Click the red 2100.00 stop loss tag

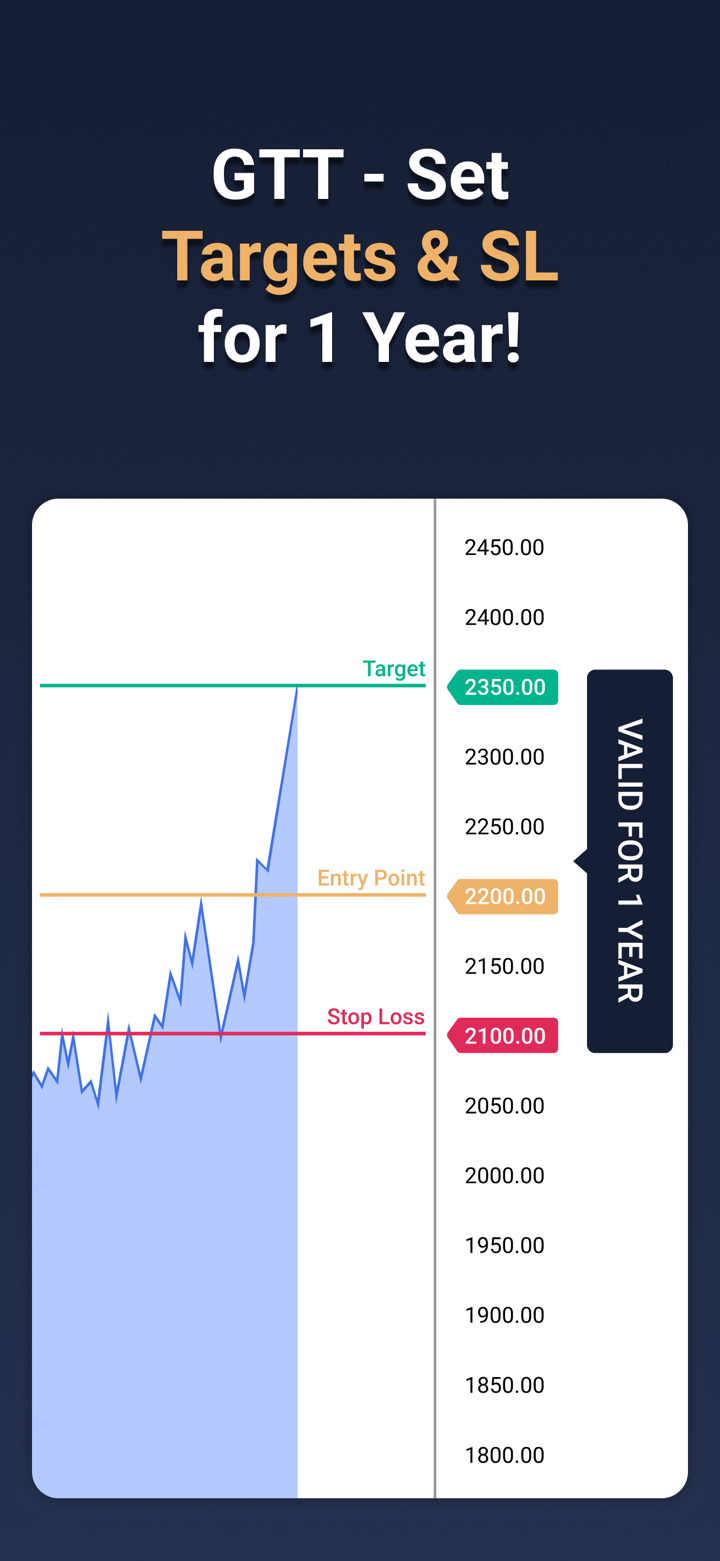click(503, 1035)
